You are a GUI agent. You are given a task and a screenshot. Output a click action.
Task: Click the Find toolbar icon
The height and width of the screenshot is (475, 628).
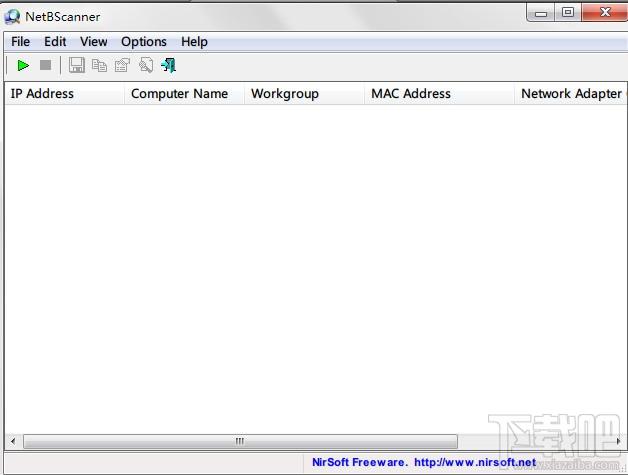(146, 65)
